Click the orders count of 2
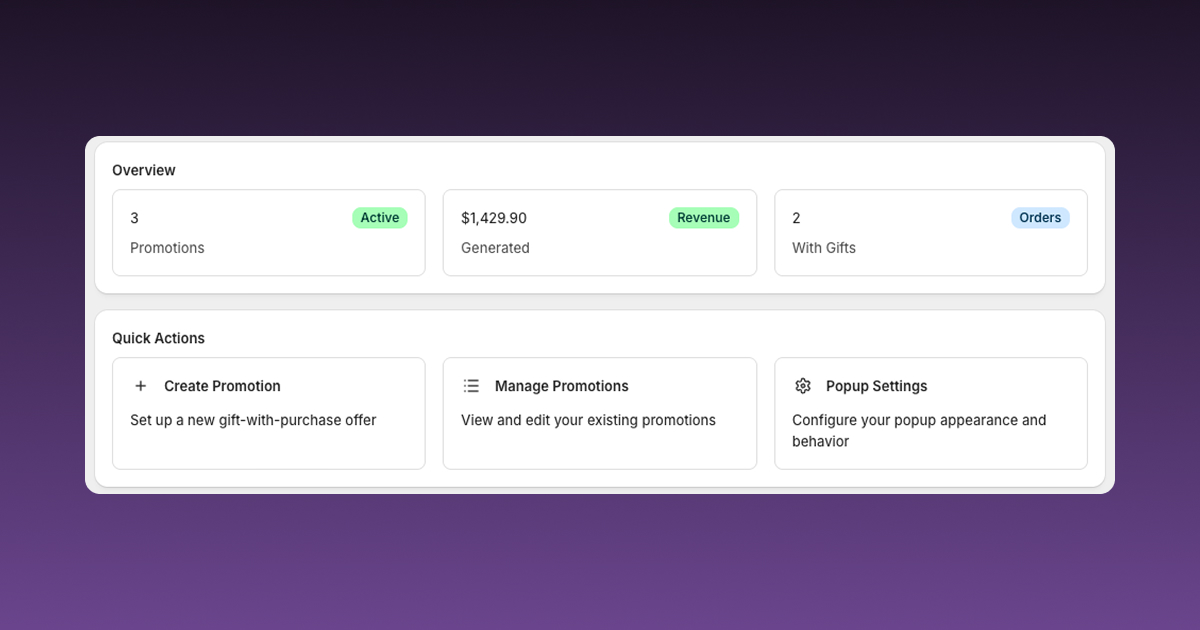The width and height of the screenshot is (1200, 630). [x=796, y=218]
